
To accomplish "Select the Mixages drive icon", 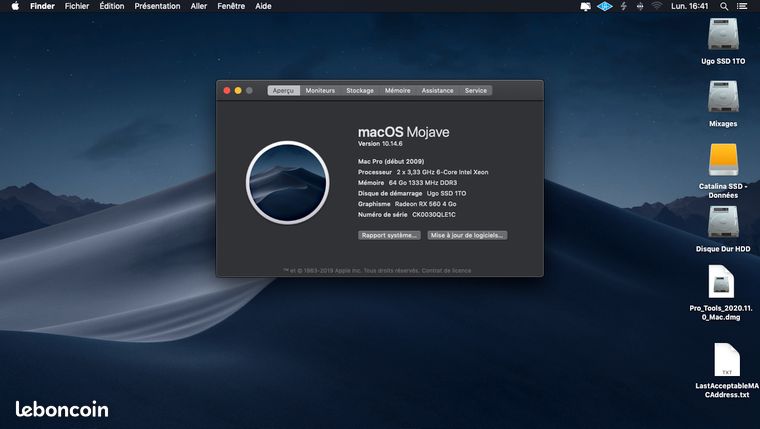I will (723, 97).
